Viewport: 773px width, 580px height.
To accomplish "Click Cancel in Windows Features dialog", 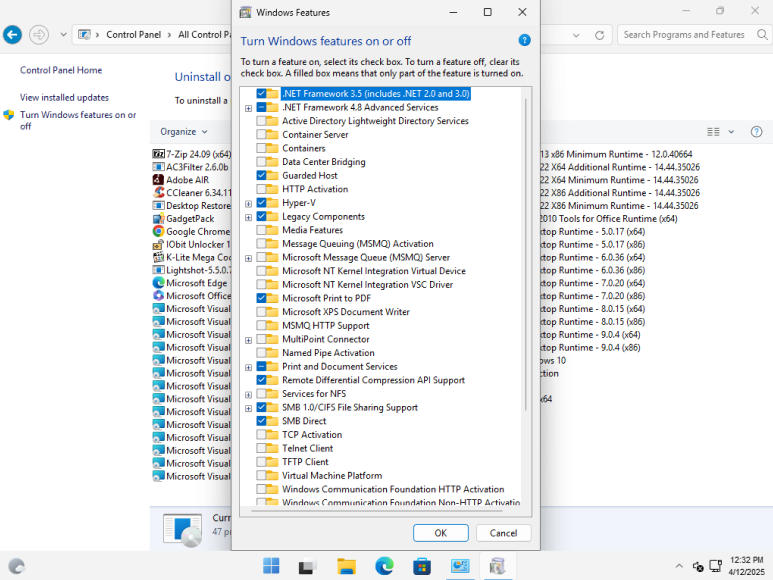I will pyautogui.click(x=503, y=533).
